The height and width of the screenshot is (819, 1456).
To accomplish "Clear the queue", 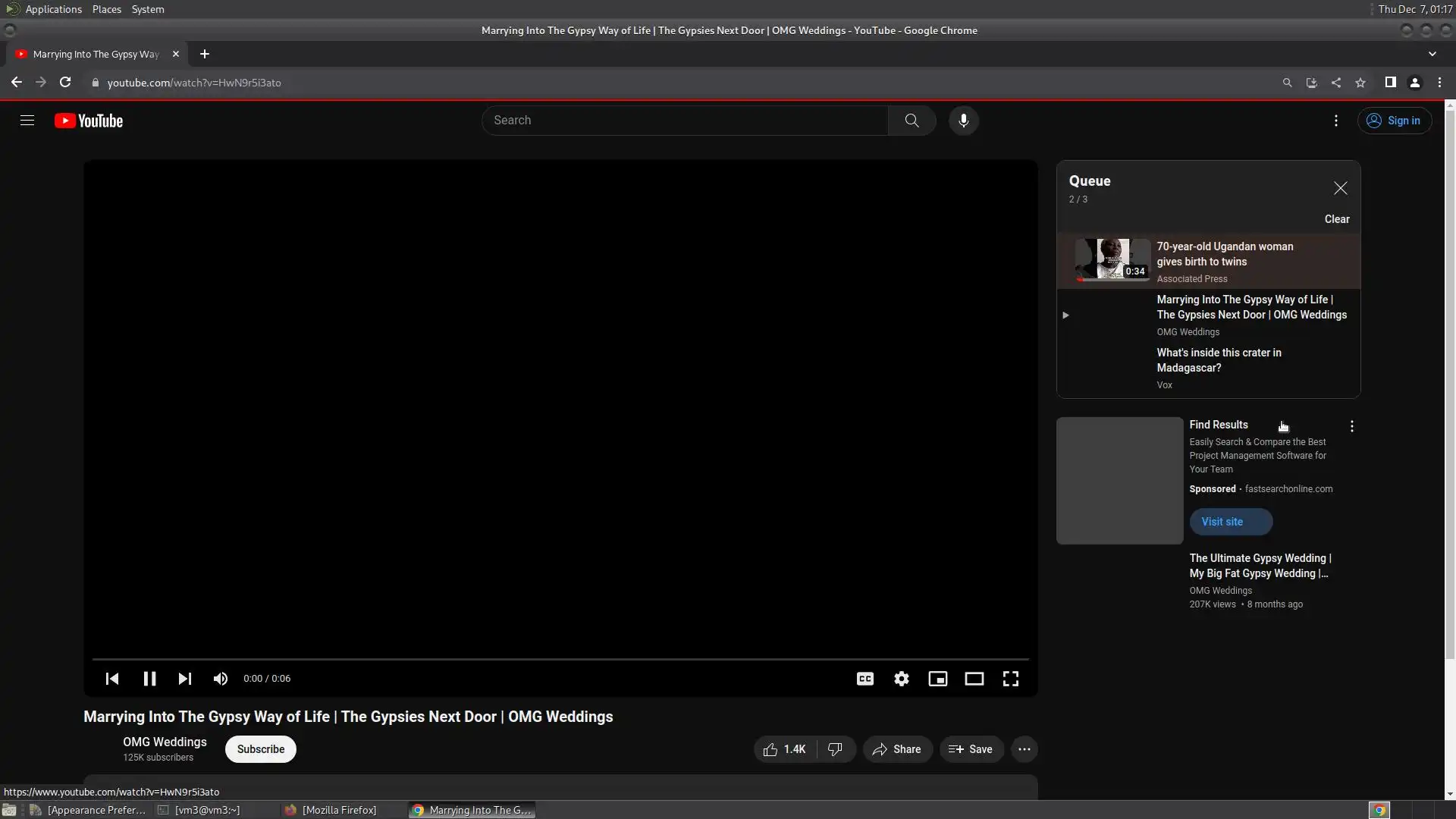I will (x=1336, y=219).
